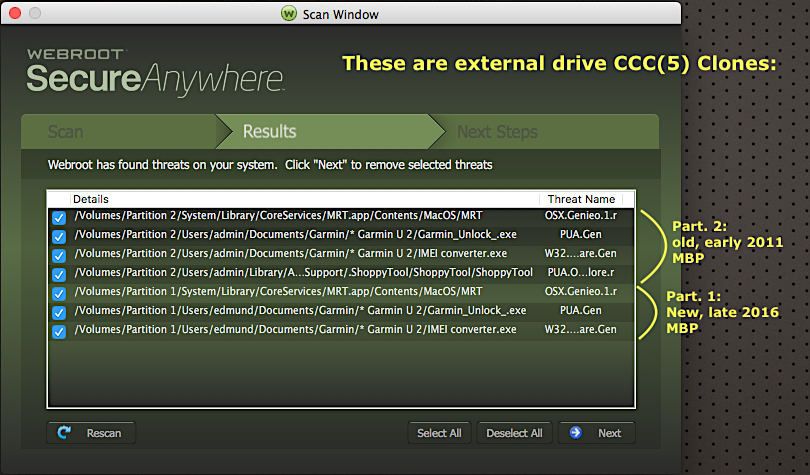The height and width of the screenshot is (475, 810).
Task: Click the Webroot SecureAnywhere logo
Action: point(155,68)
